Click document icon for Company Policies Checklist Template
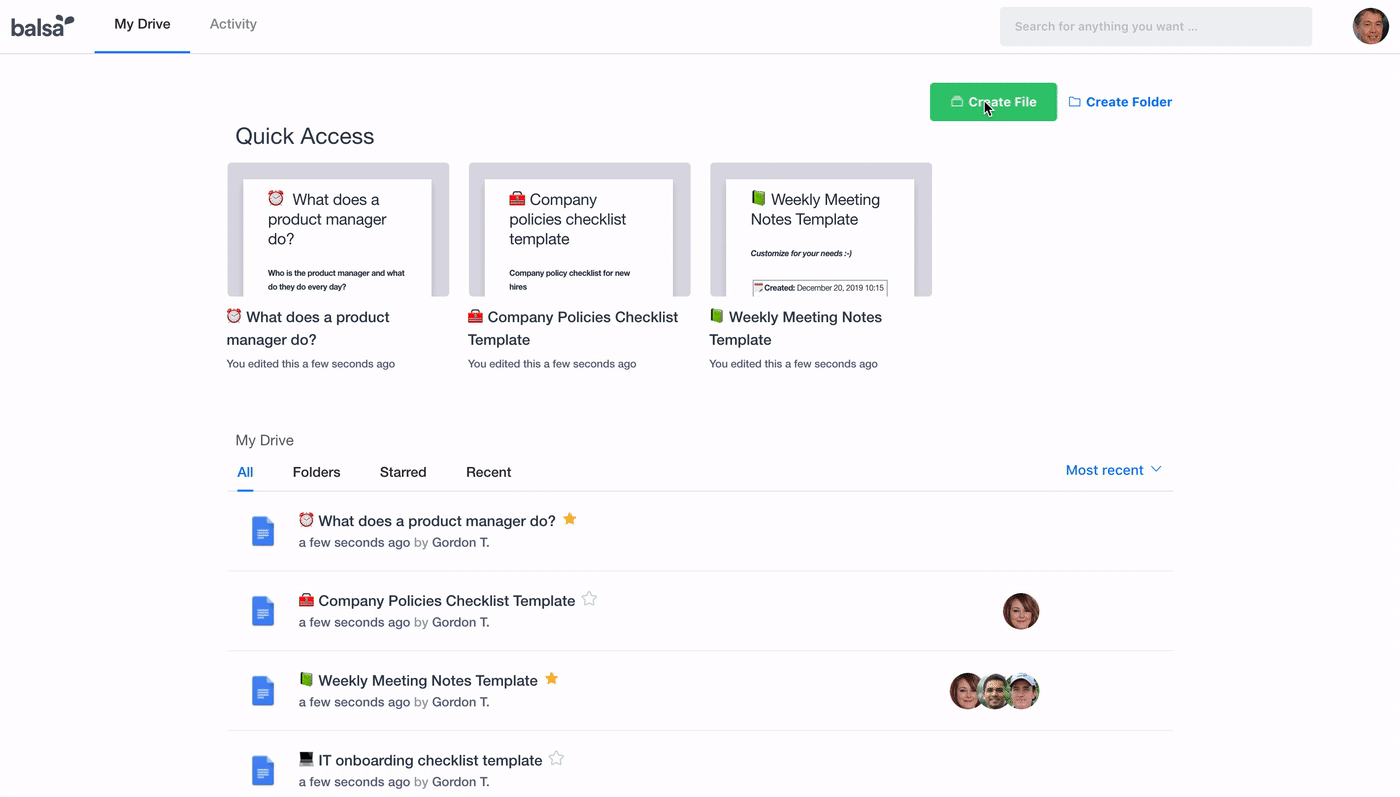Screen dimensions: 1400x797 (263, 611)
